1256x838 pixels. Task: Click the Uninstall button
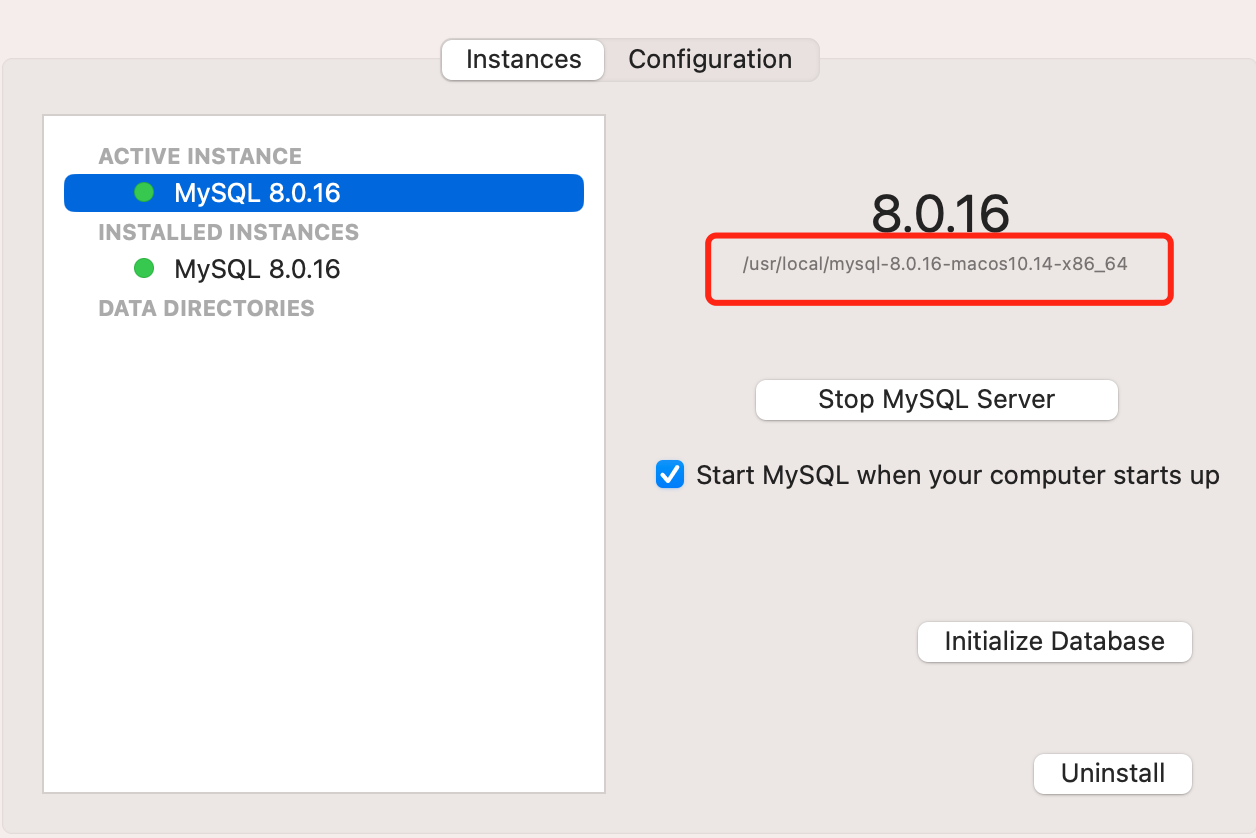coord(1113,774)
